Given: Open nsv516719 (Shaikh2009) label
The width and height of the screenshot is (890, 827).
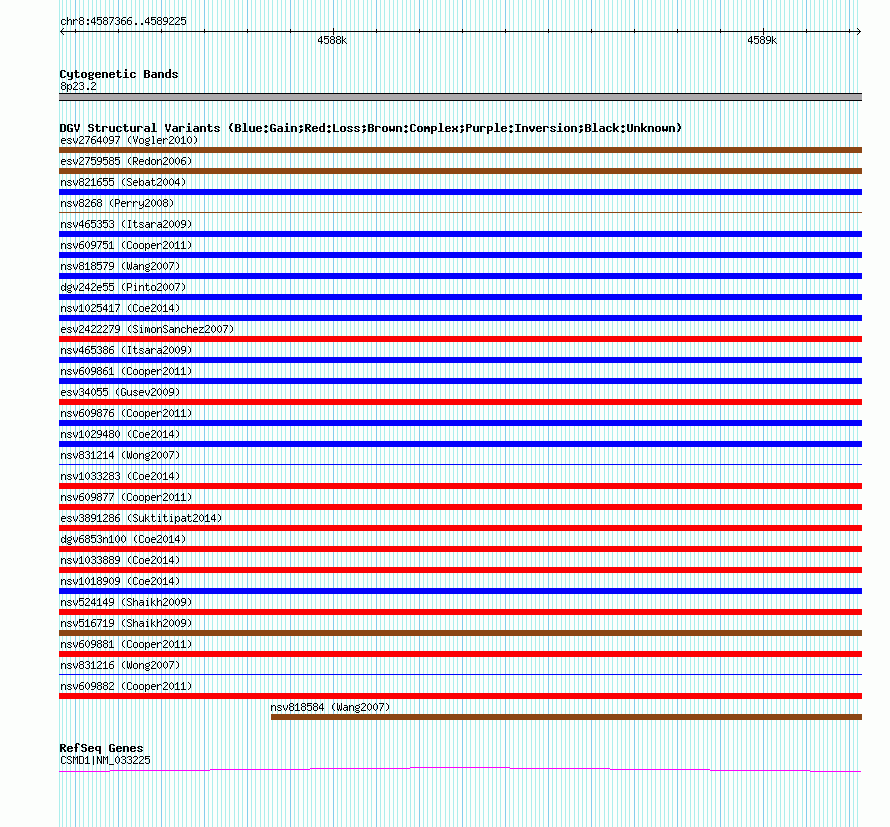Looking at the screenshot, I should (126, 623).
